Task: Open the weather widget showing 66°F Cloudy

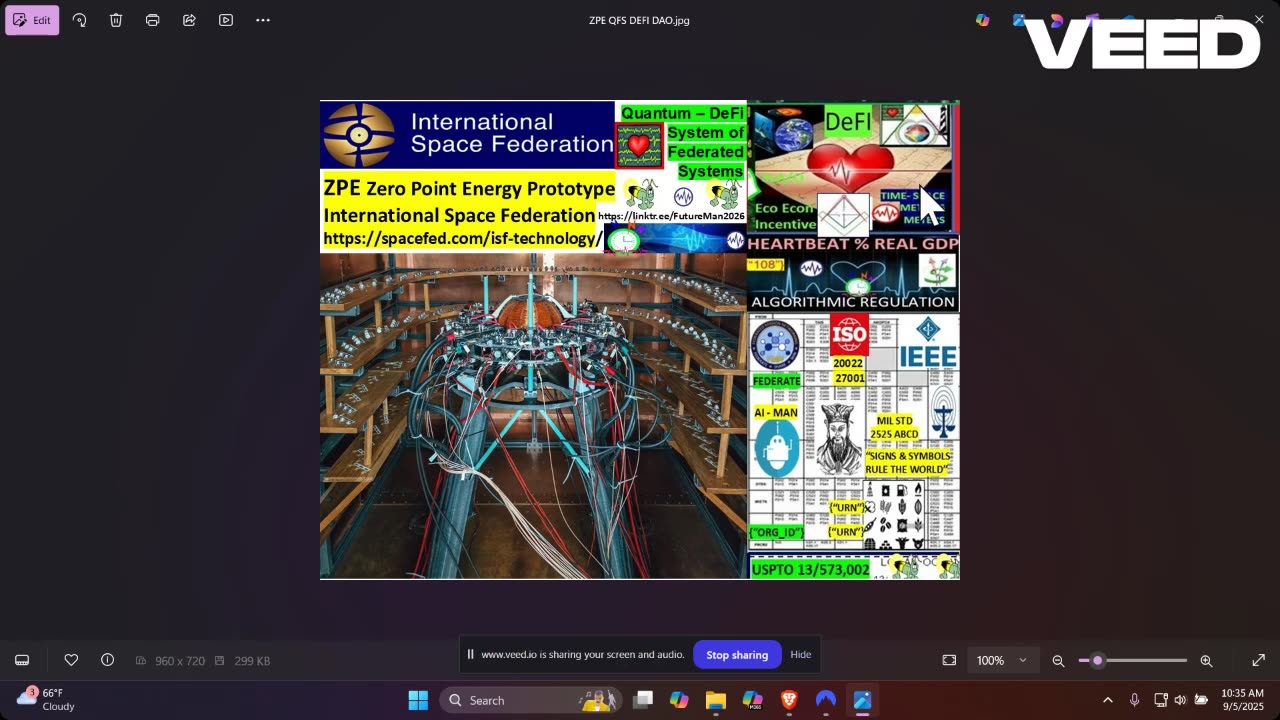Action: pos(46,699)
